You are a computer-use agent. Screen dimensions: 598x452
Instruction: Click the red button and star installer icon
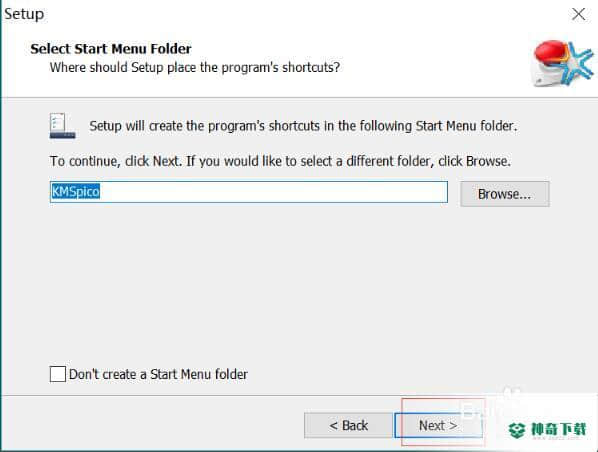pos(562,63)
